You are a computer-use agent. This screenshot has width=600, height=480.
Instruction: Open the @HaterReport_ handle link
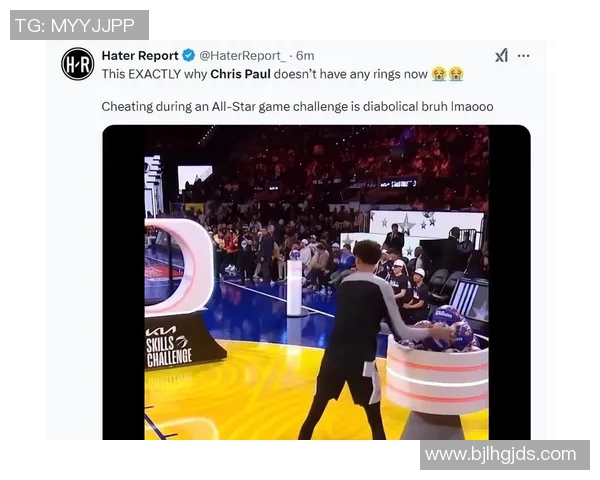coord(242,56)
